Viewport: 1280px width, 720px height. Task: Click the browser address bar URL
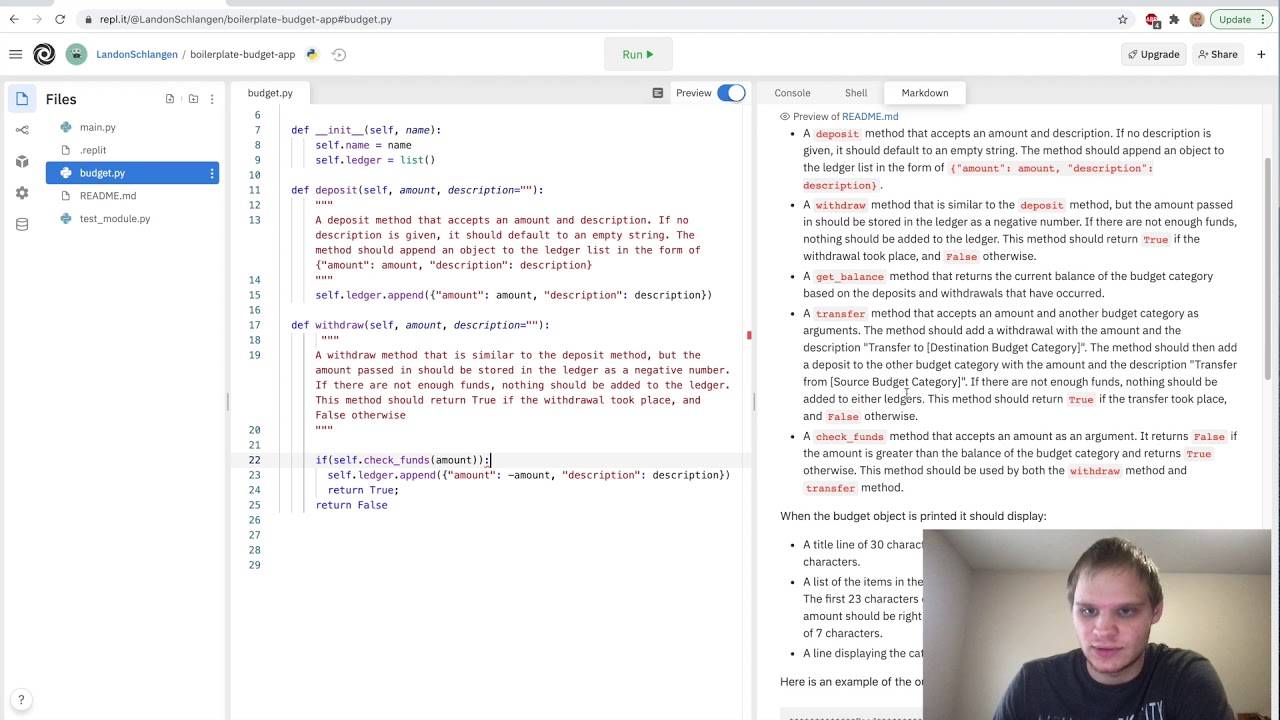coord(245,19)
